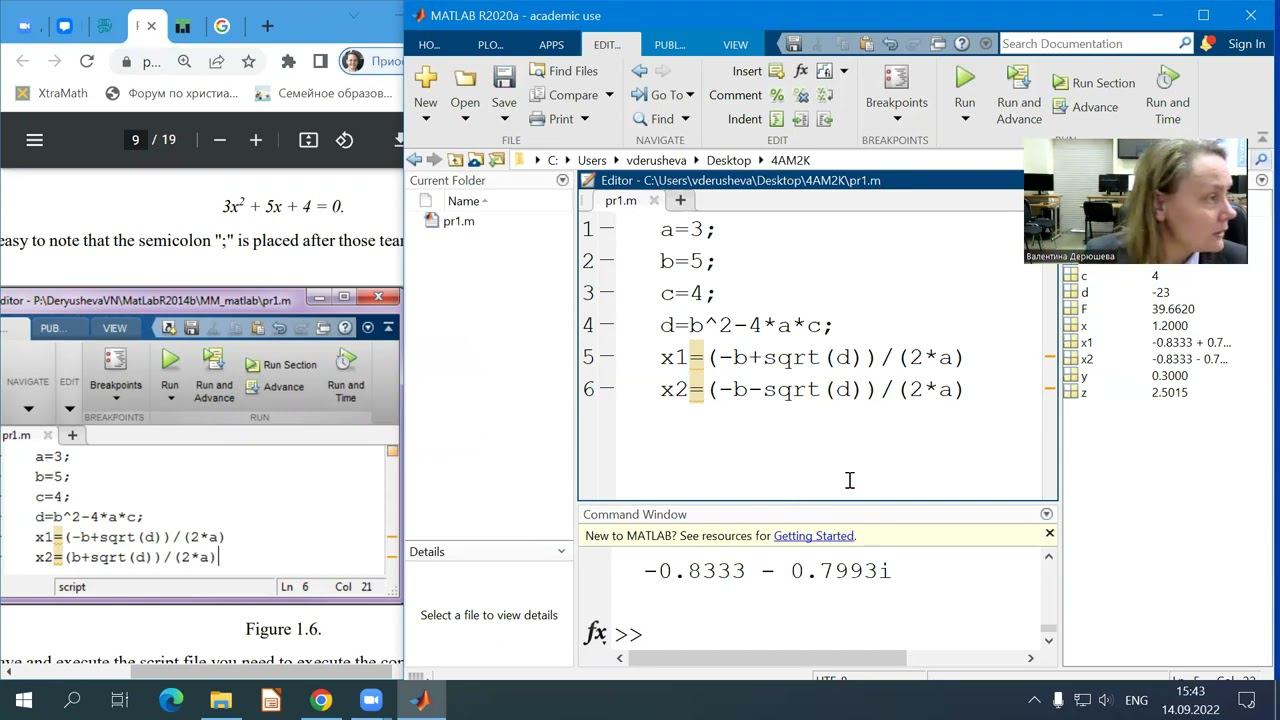Viewport: 1280px width, 720px height.
Task: Click the Uncomment icon next to Comment
Action: [801, 95]
